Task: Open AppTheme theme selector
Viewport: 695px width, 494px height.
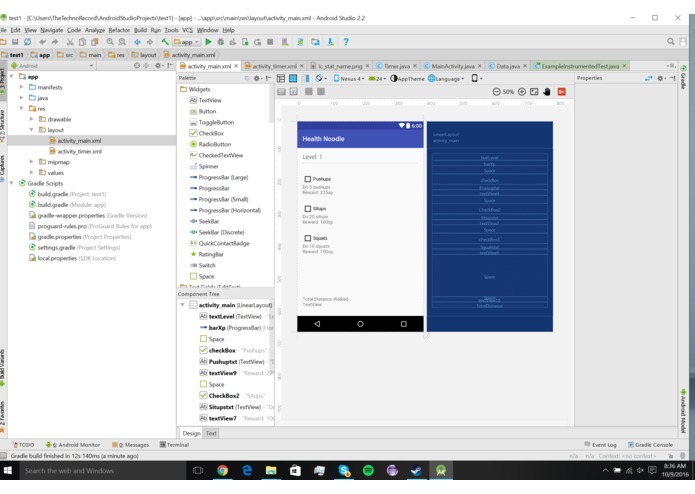Action: point(407,78)
